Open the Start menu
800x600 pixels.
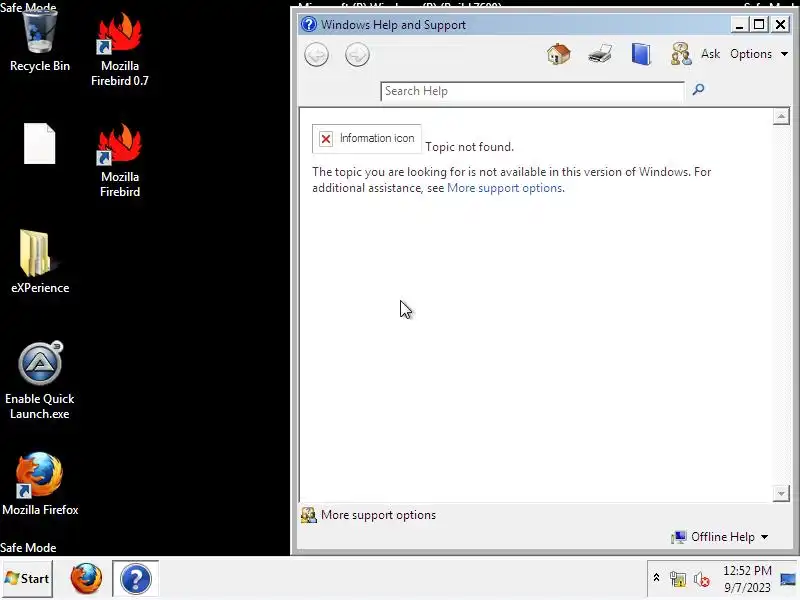(x=27, y=579)
